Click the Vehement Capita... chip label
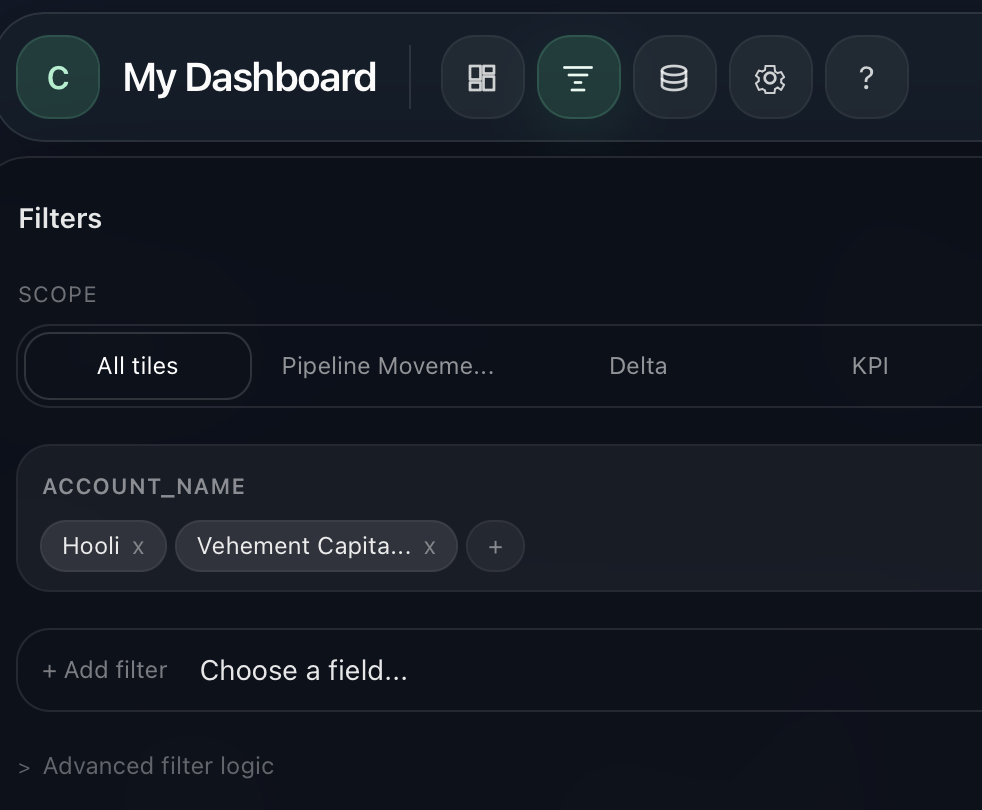 click(x=303, y=546)
